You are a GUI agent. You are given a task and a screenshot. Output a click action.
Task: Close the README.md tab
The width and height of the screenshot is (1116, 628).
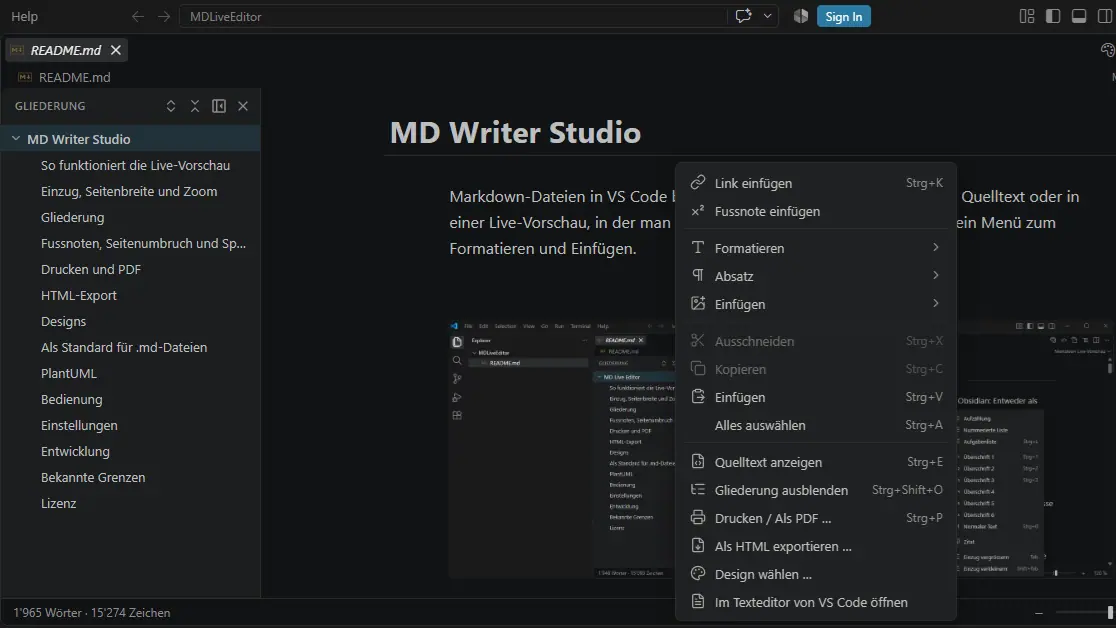click(x=115, y=50)
